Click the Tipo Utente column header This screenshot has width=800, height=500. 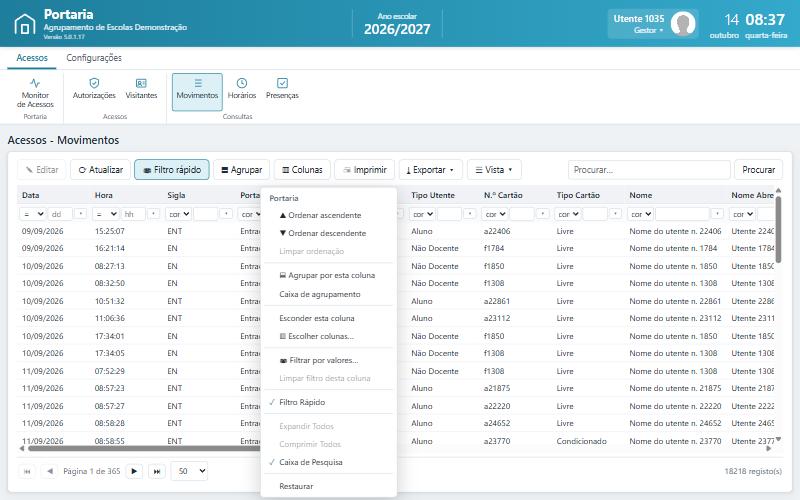click(443, 195)
